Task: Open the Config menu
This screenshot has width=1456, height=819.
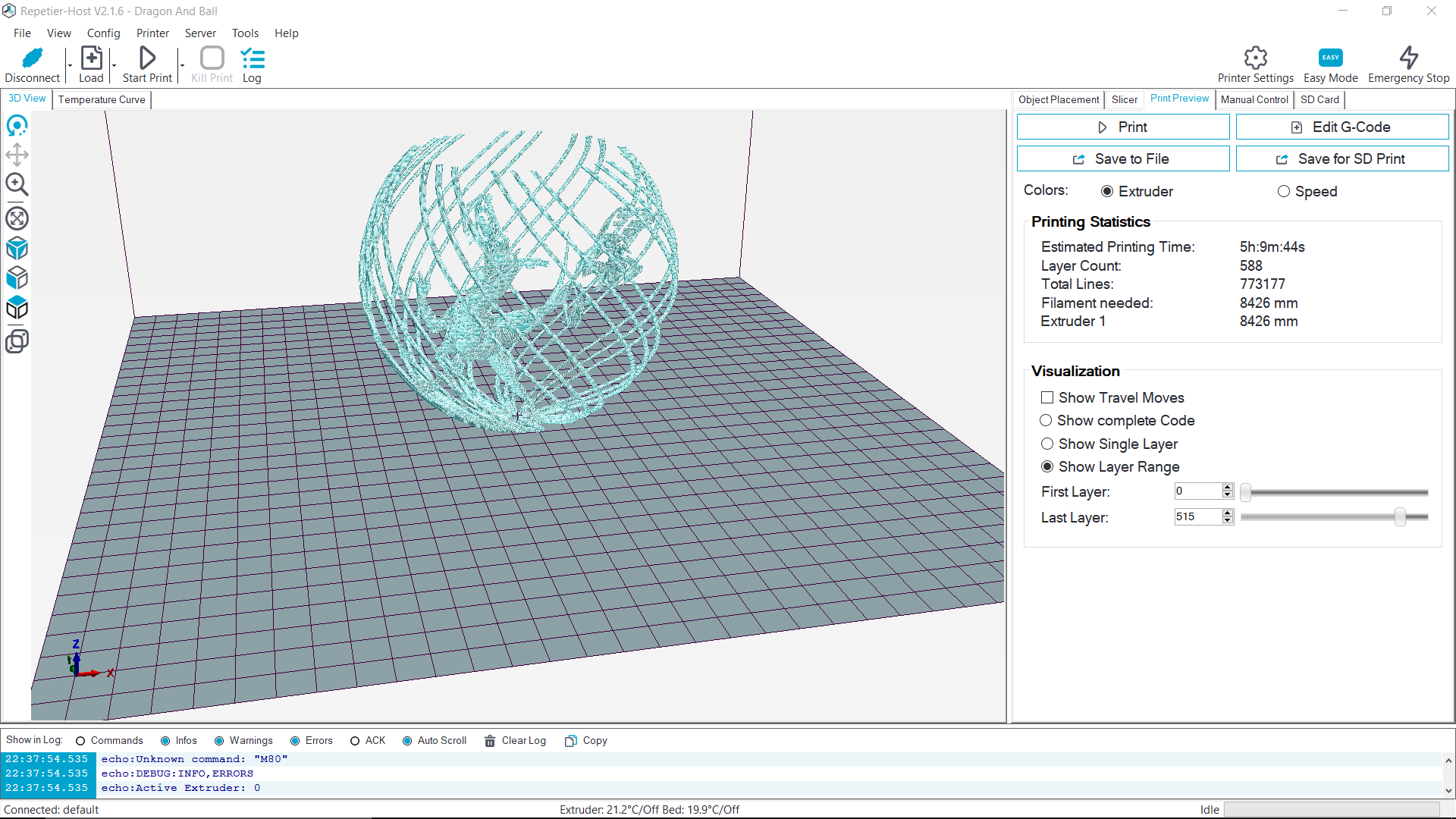Action: (103, 33)
